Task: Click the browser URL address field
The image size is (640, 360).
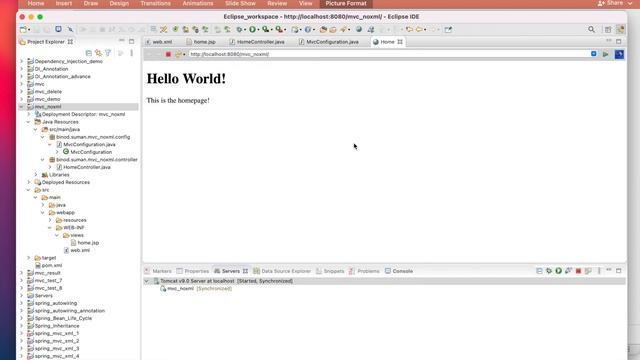Action: tap(389, 54)
